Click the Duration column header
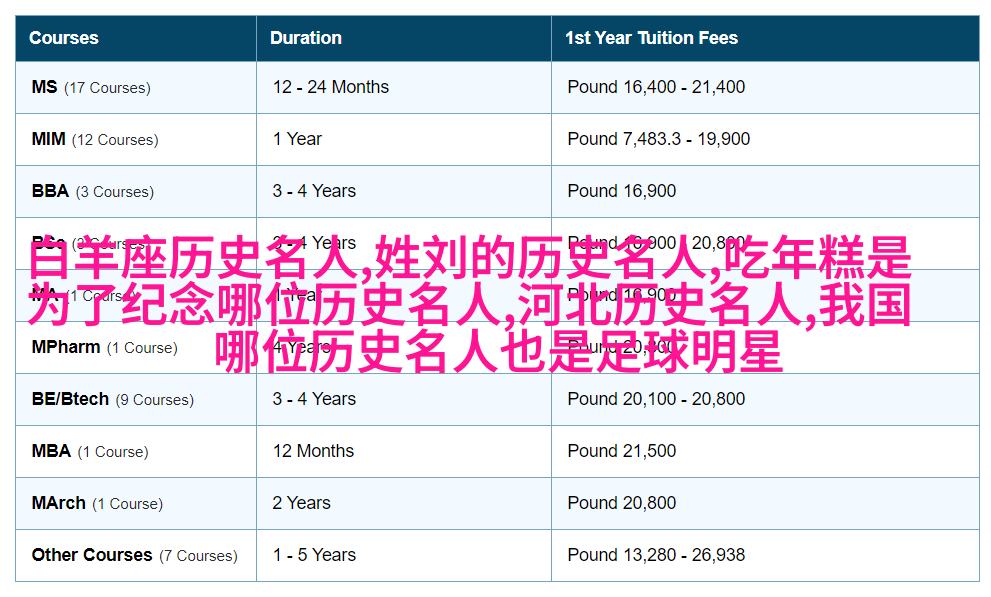 point(306,38)
